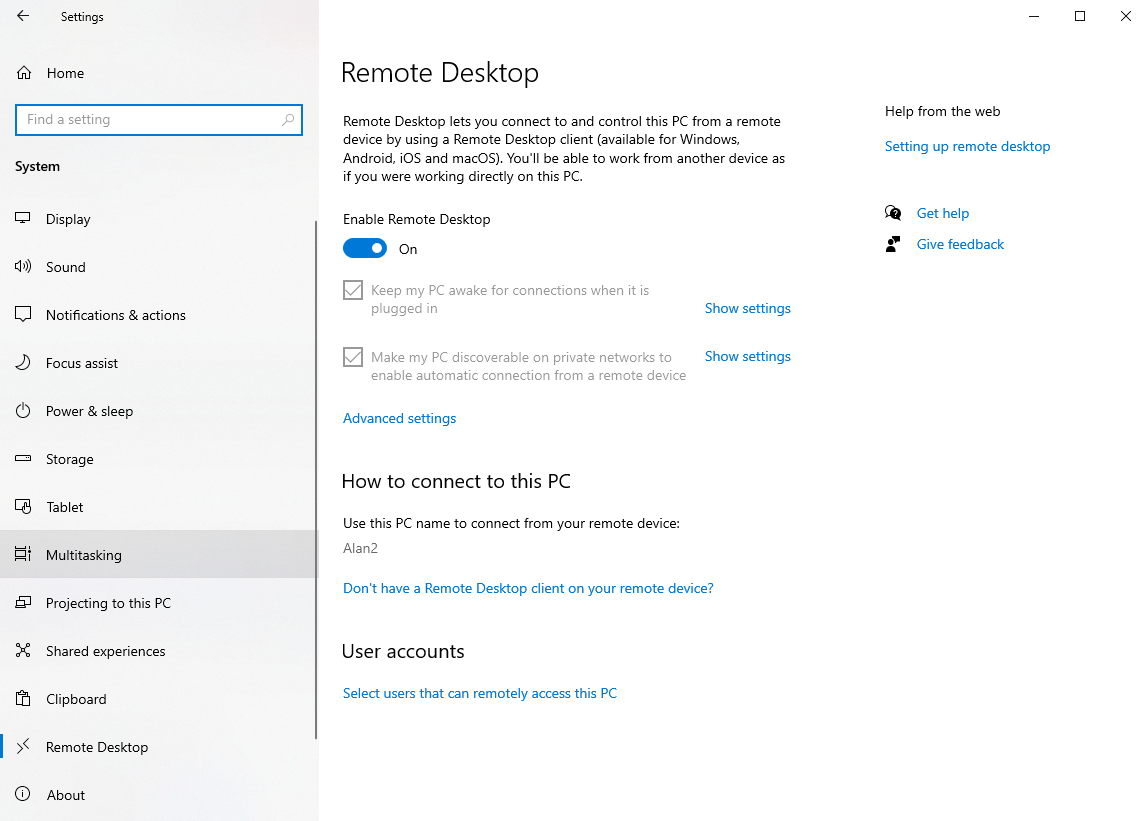Select users that can remotely access
The image size is (1145, 821).
coord(480,693)
